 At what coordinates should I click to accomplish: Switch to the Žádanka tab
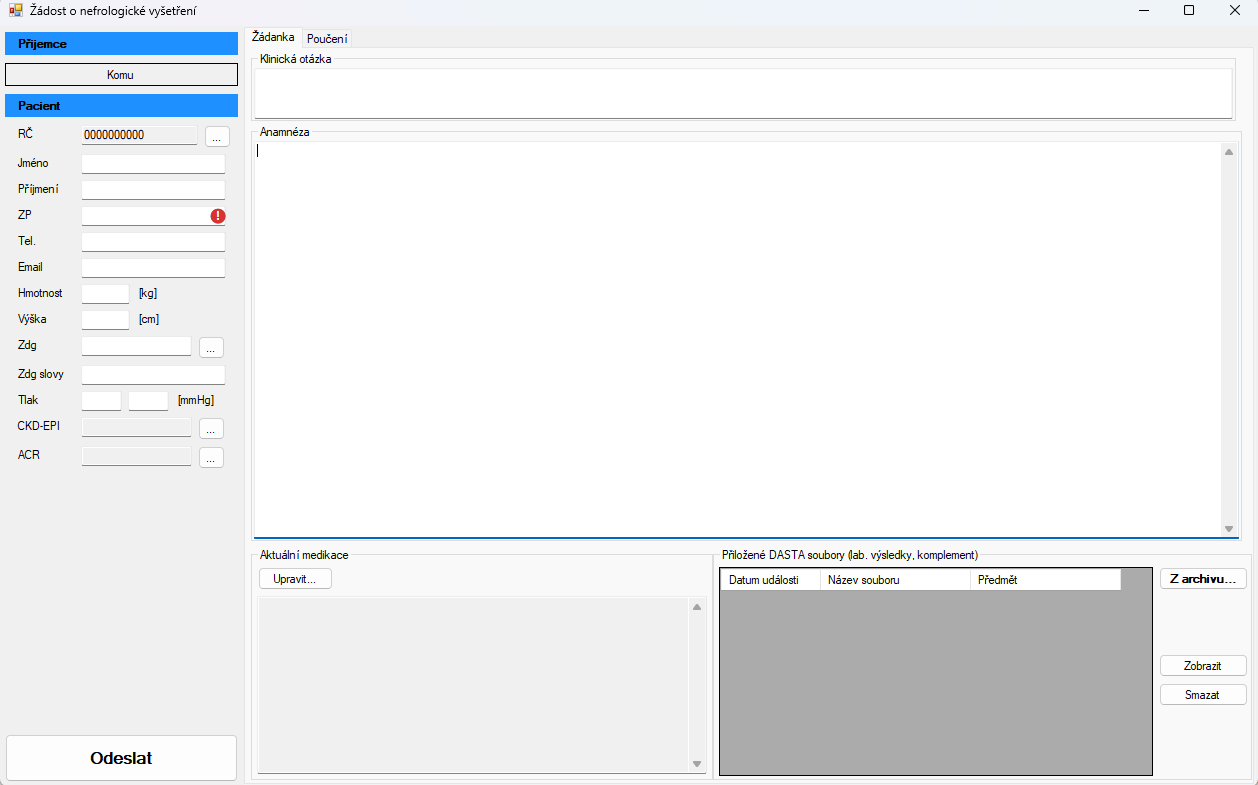273,37
